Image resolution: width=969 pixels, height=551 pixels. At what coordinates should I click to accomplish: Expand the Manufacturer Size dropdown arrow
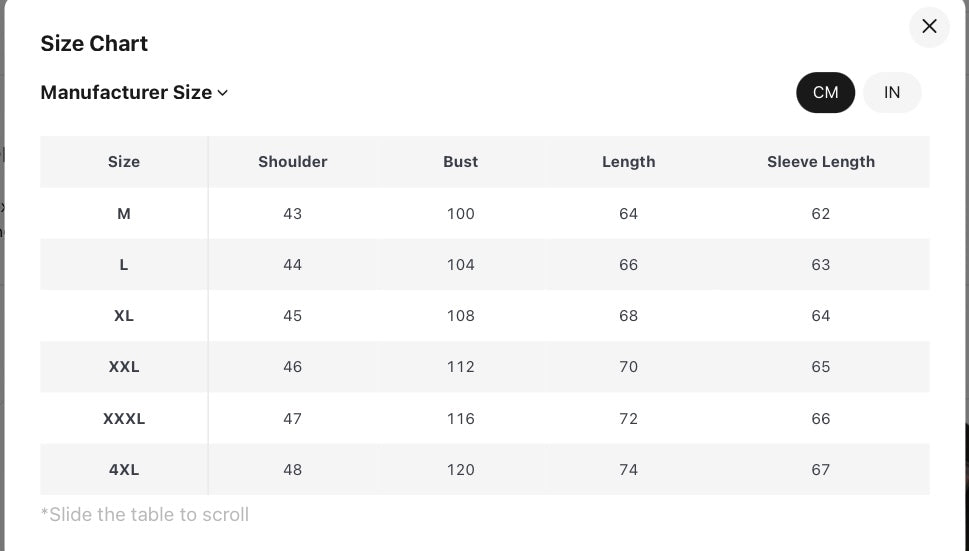pos(223,93)
